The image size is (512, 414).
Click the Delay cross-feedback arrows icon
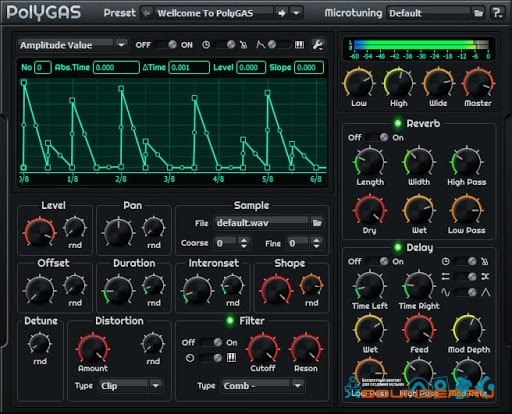[x=485, y=276]
